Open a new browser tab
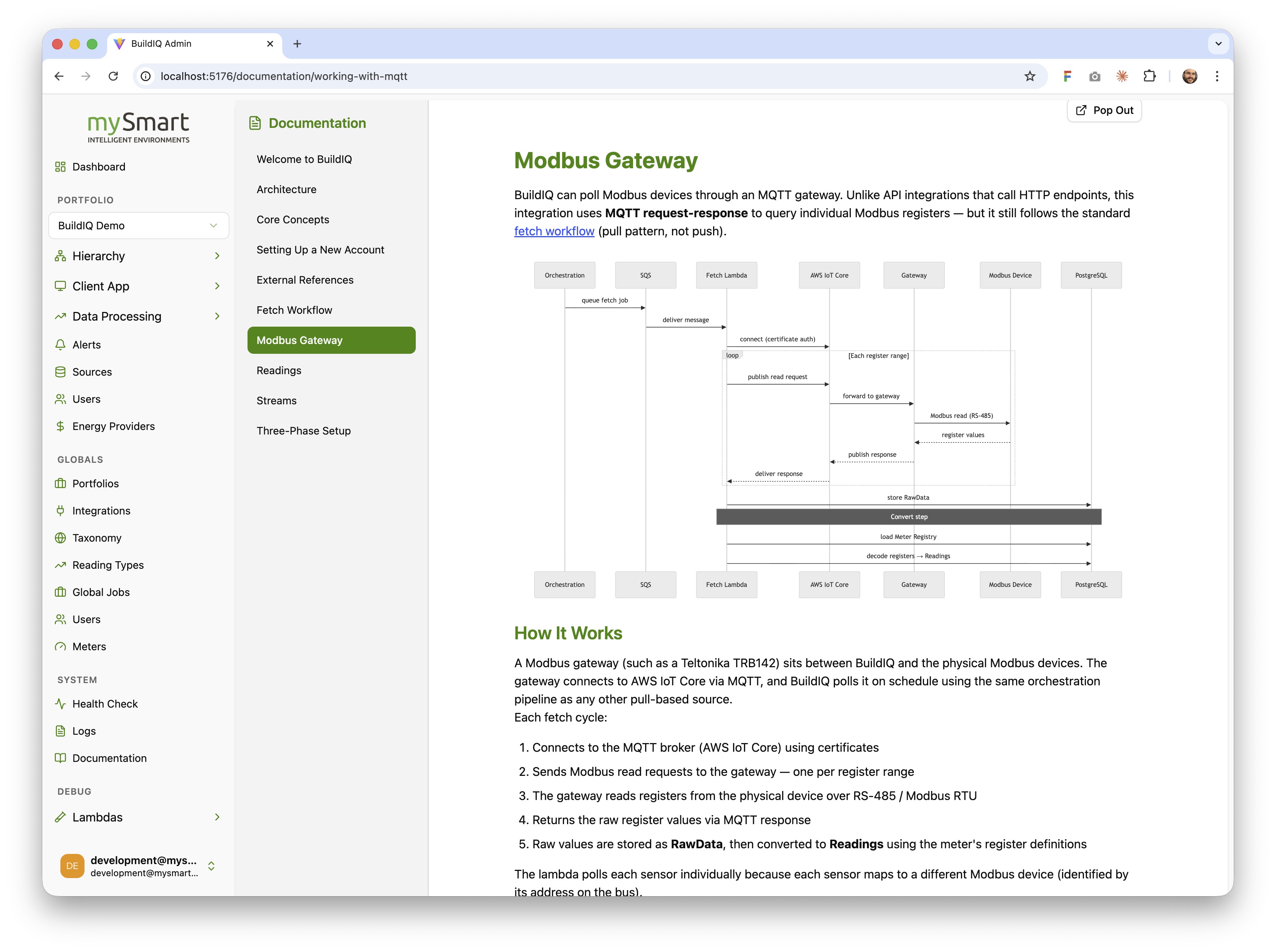Image resolution: width=1276 pixels, height=952 pixels. point(297,44)
